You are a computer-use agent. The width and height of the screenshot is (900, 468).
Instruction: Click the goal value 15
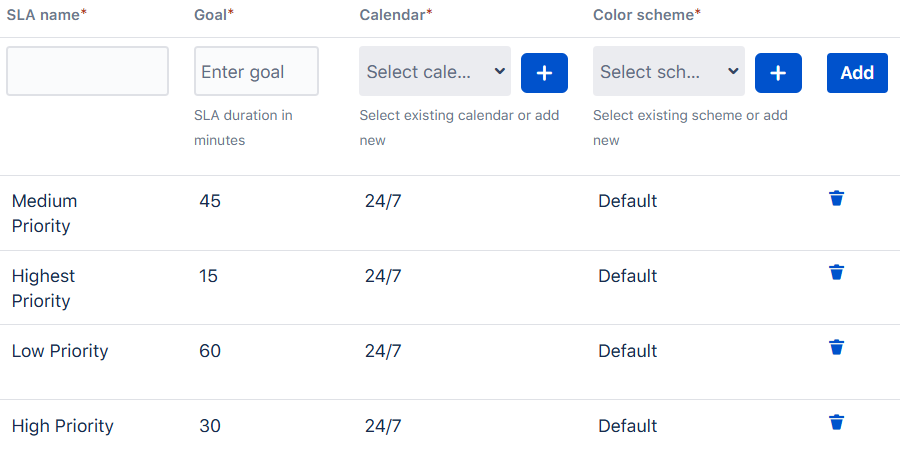coord(208,276)
